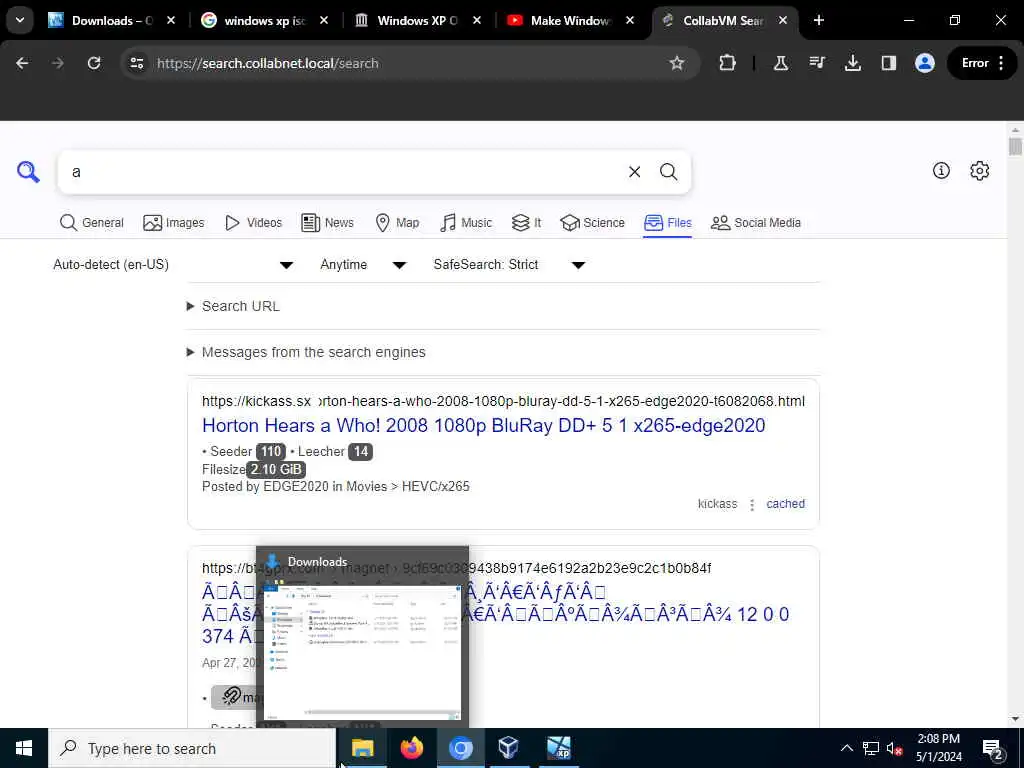Open a new browser tab
The width and height of the screenshot is (1024, 768).
818,20
